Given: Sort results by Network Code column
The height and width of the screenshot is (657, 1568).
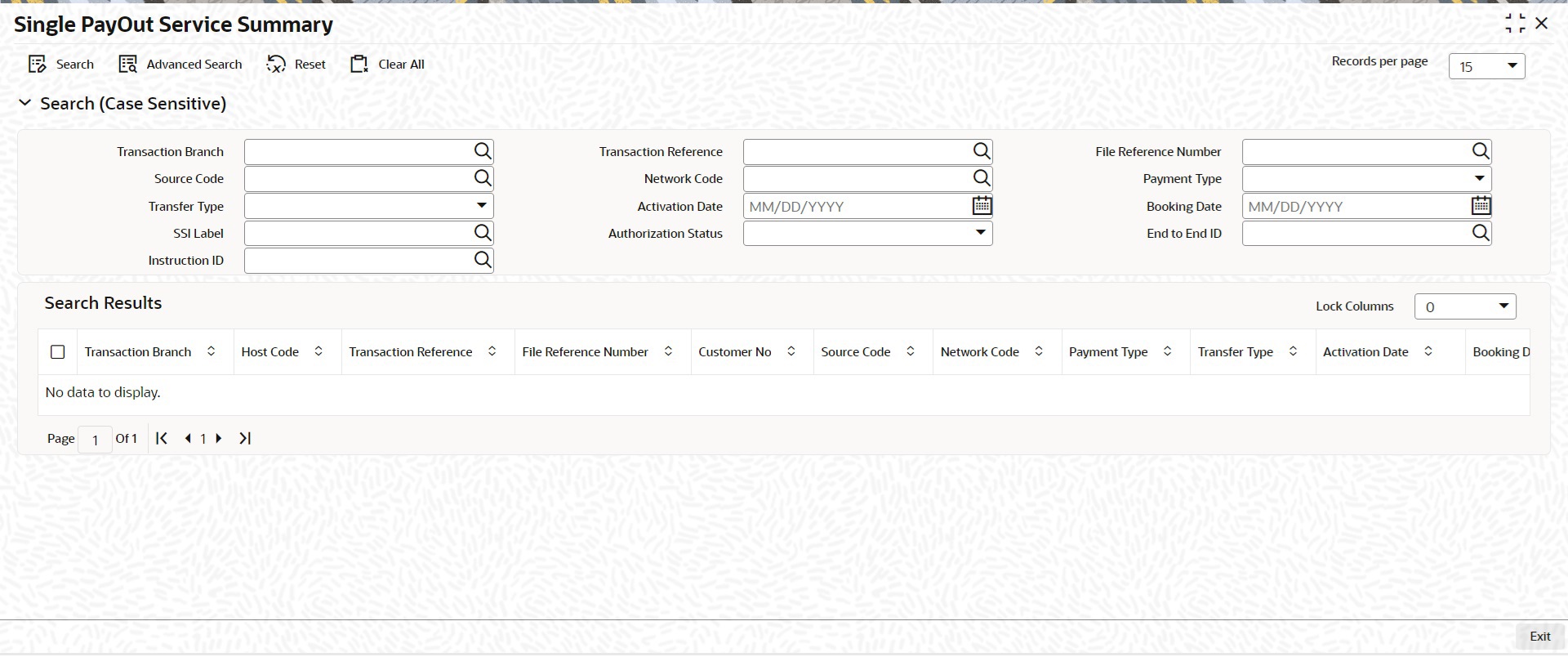Looking at the screenshot, I should 1039,351.
